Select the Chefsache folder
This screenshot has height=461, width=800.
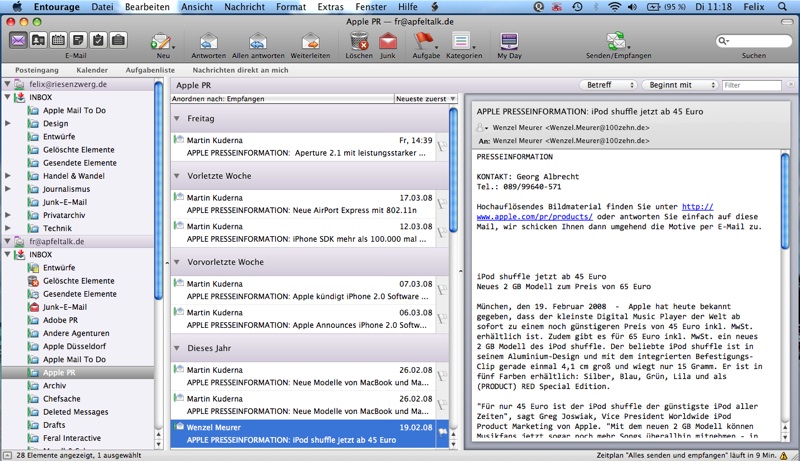click(x=61, y=399)
